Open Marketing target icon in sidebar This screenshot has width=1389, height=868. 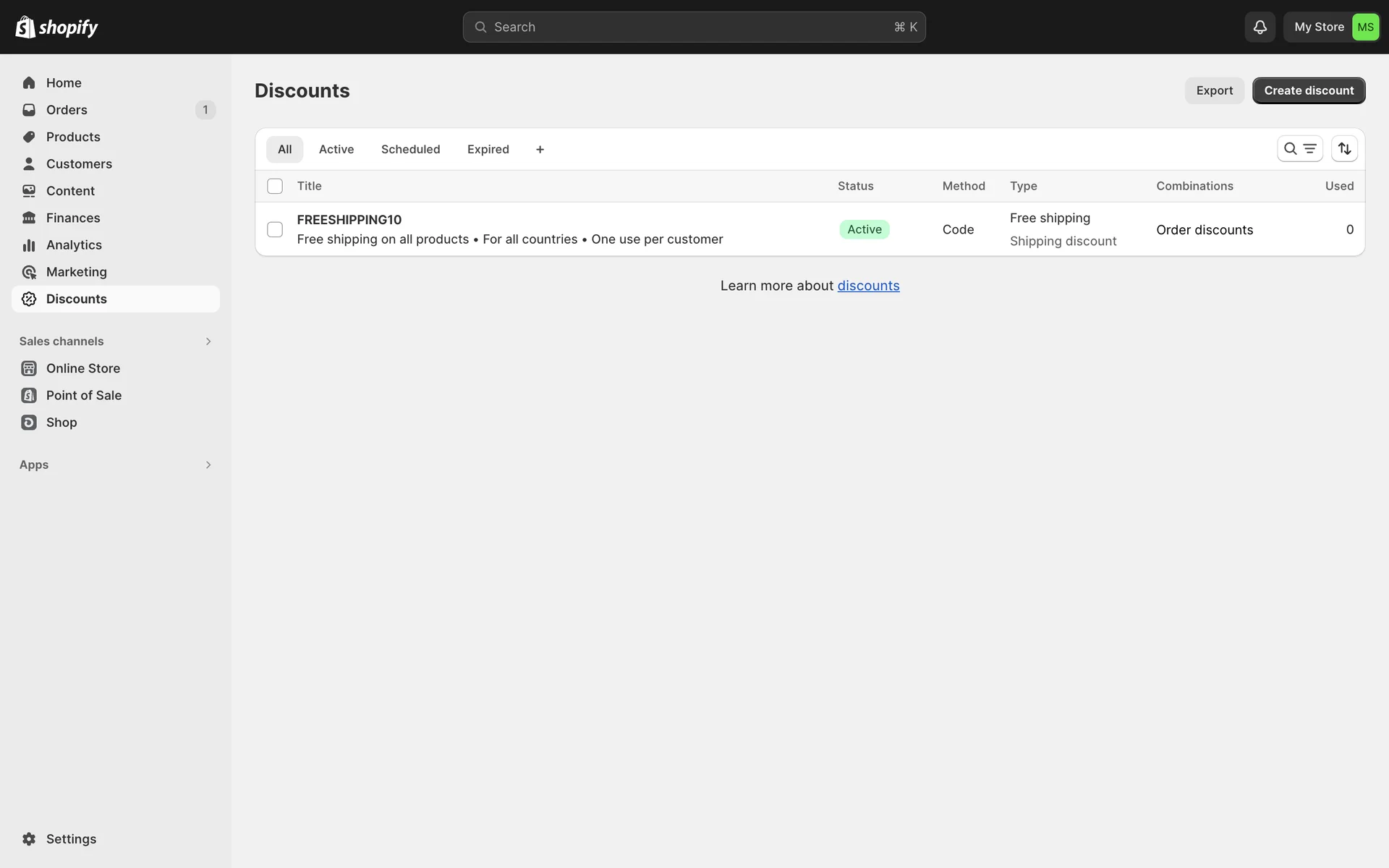tap(29, 272)
